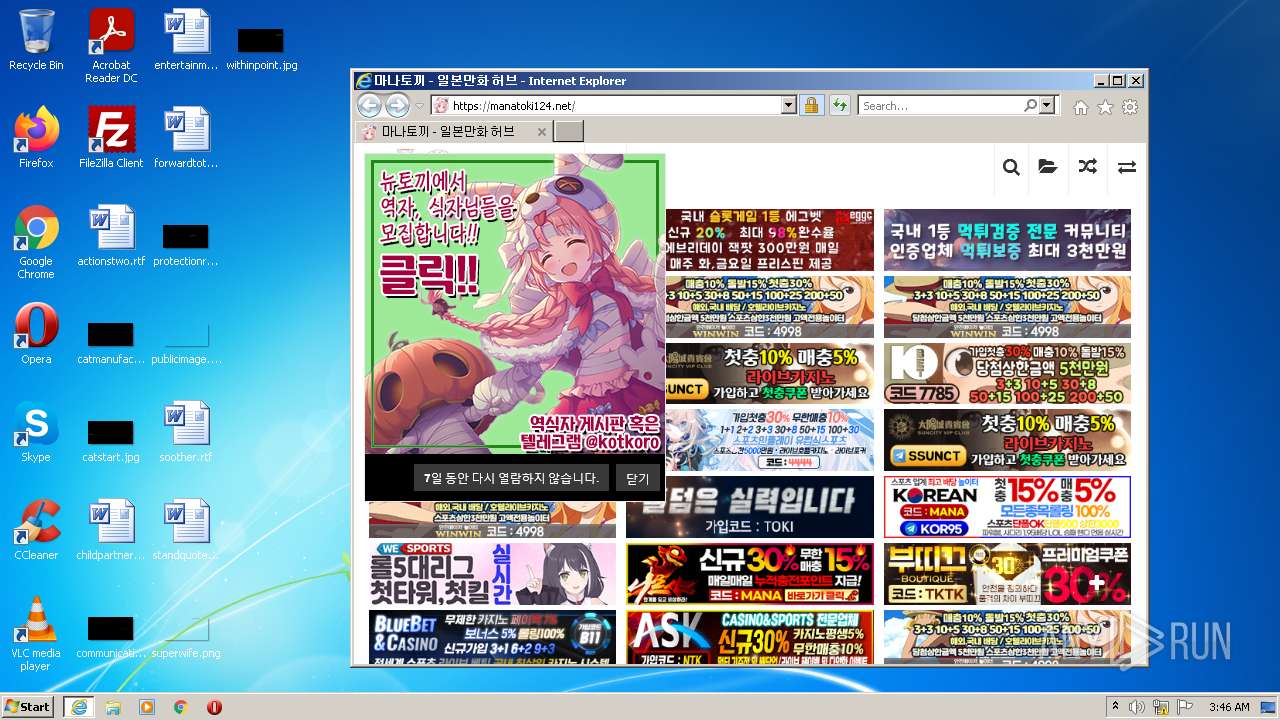Open the Favorites star icon
Viewport: 1280px width, 720px height.
pos(1105,106)
